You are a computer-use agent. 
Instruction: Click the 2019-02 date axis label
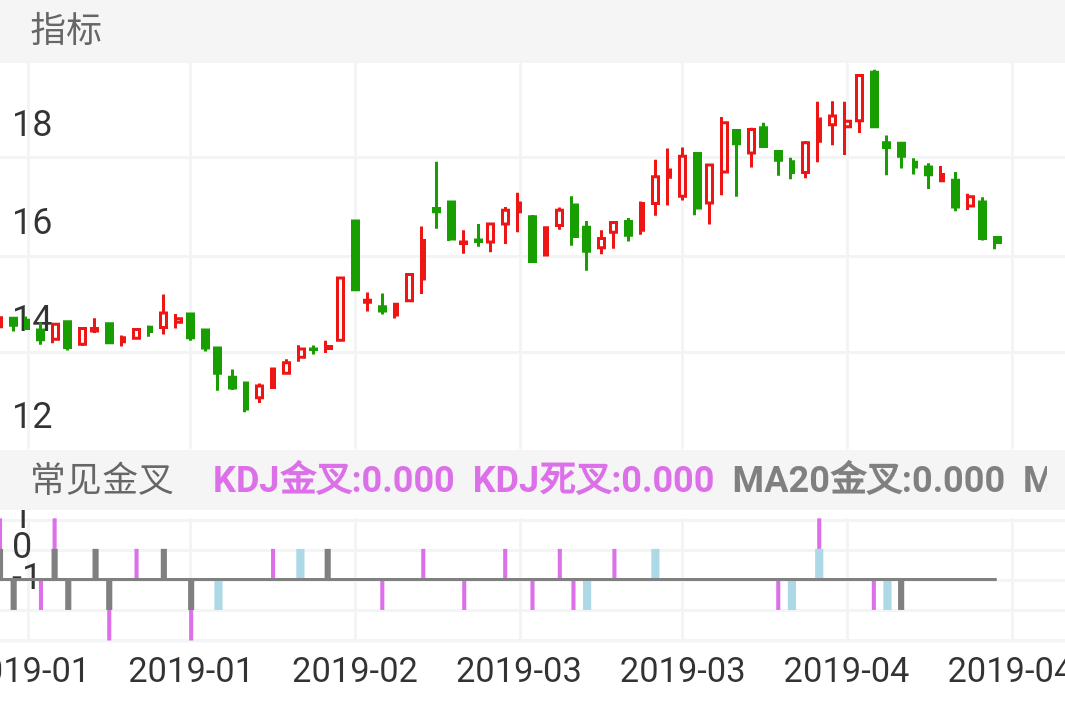pos(355,670)
